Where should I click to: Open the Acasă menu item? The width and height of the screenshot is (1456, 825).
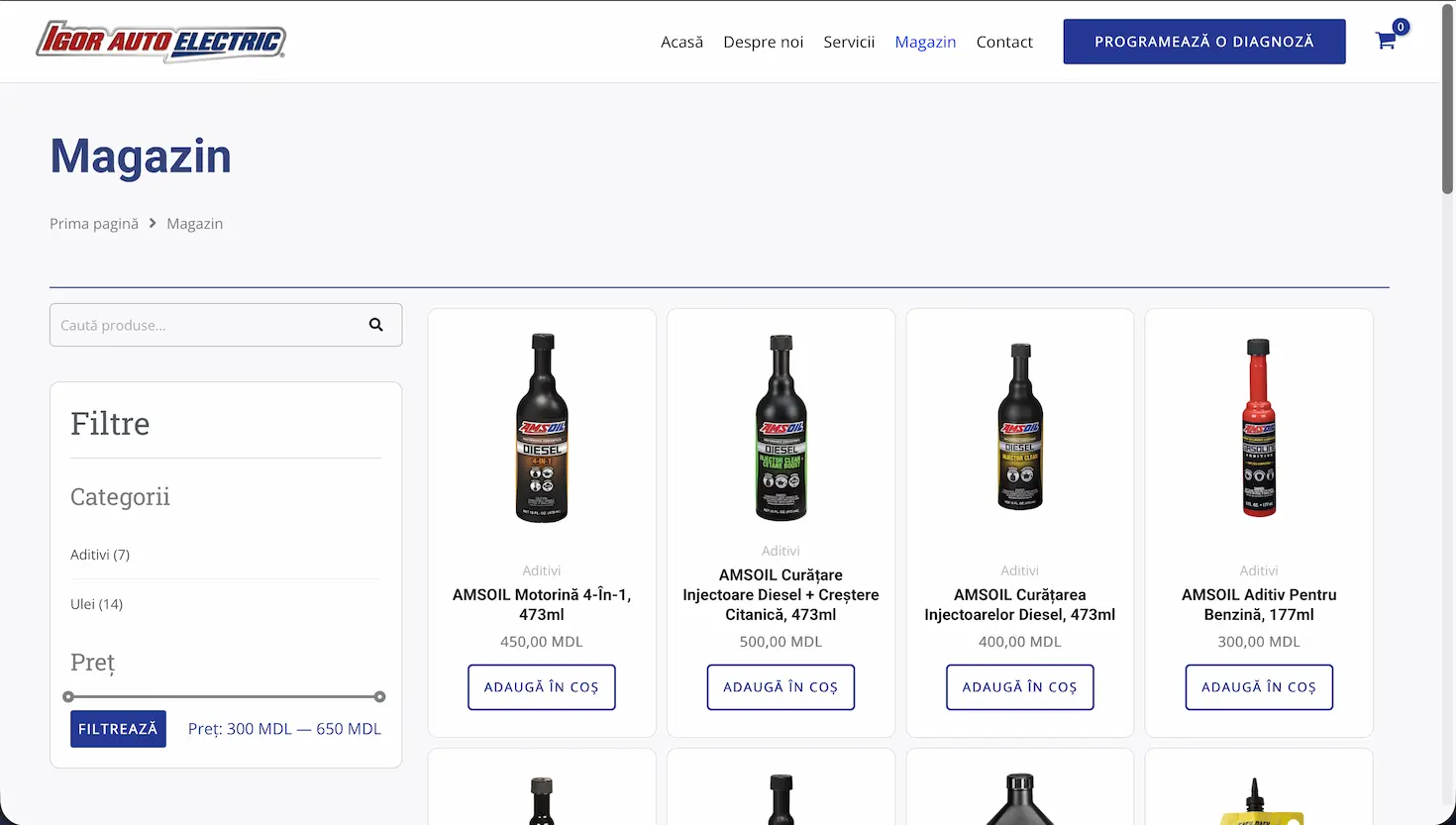click(681, 42)
